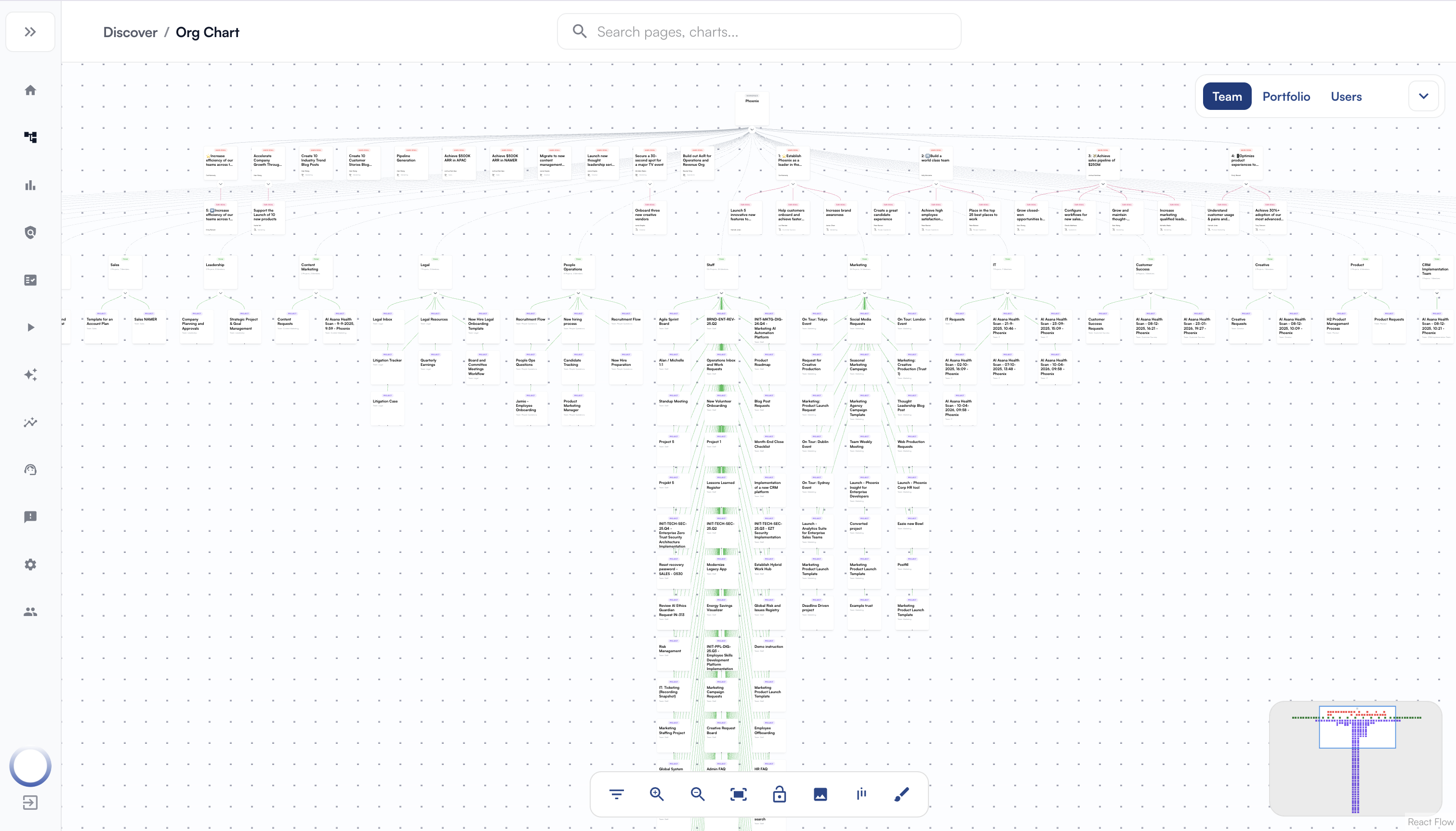
Task: Click the align distribution toolbar icon
Action: (x=861, y=794)
